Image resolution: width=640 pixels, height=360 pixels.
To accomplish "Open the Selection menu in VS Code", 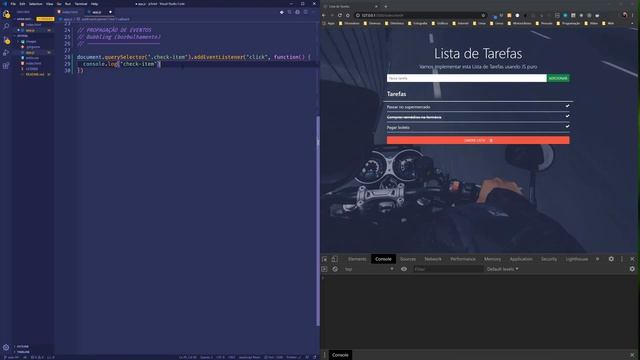I will pyautogui.click(x=36, y=4).
